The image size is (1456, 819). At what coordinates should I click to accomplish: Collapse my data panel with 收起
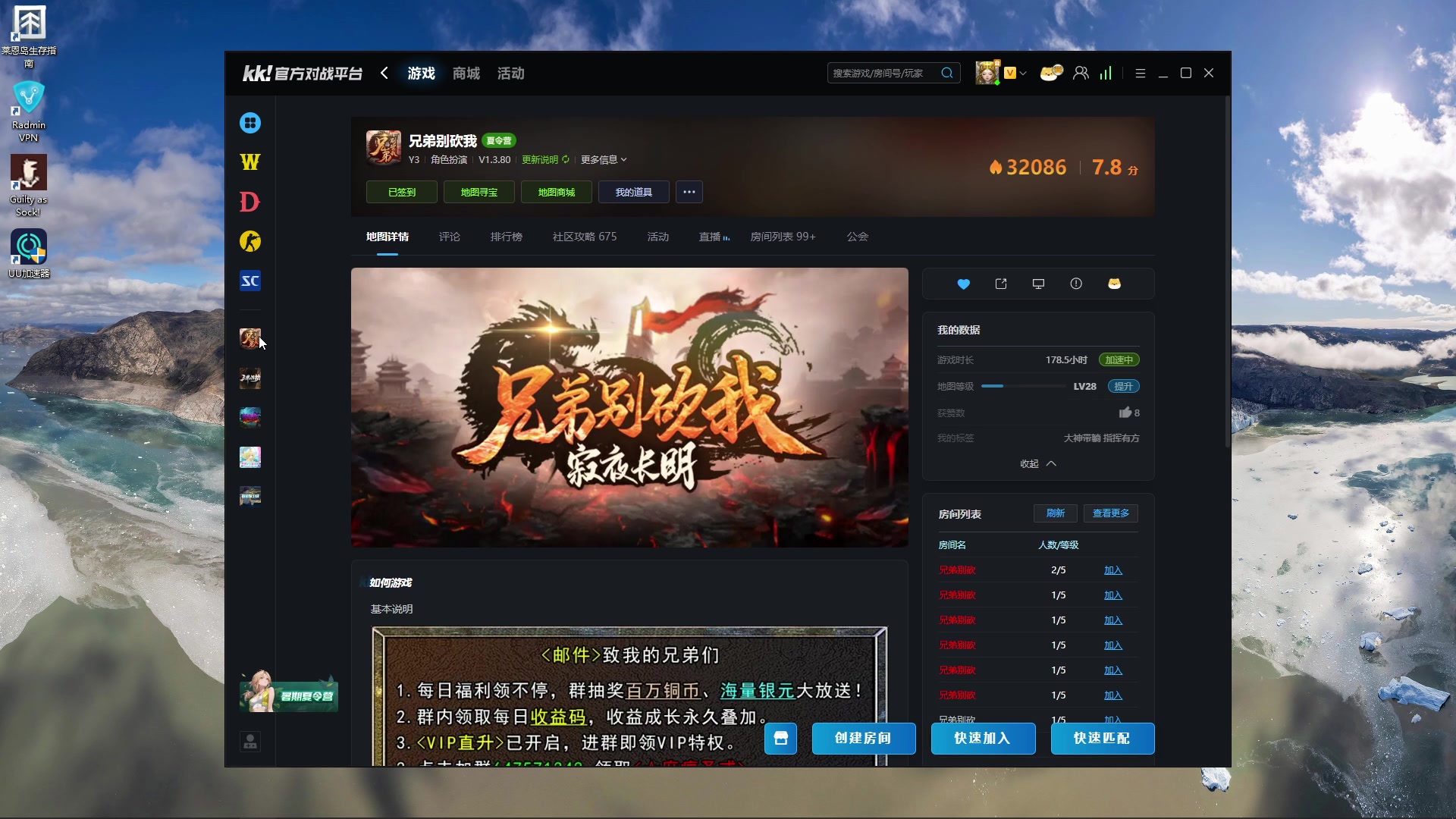1038,463
